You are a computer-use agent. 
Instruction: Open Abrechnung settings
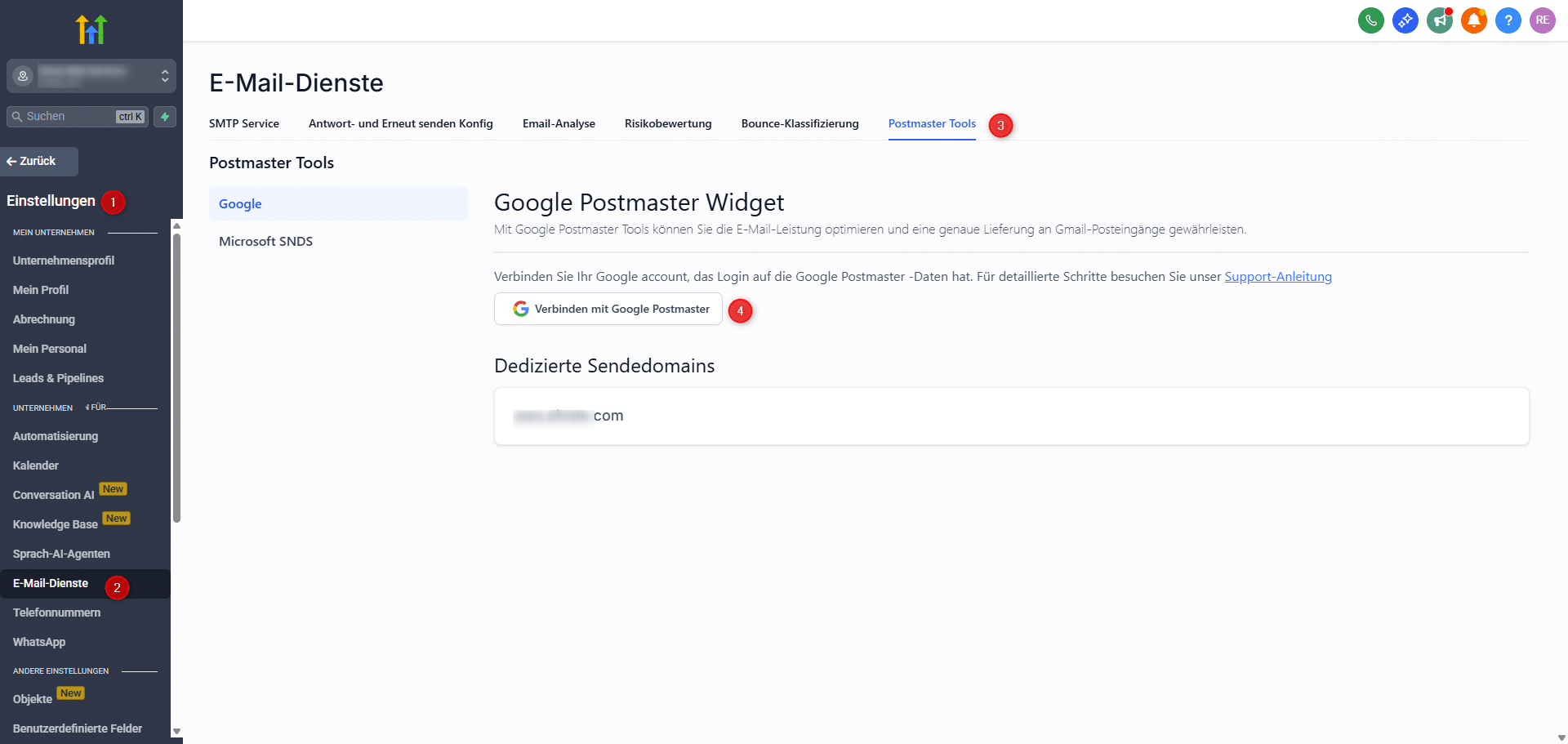click(44, 319)
